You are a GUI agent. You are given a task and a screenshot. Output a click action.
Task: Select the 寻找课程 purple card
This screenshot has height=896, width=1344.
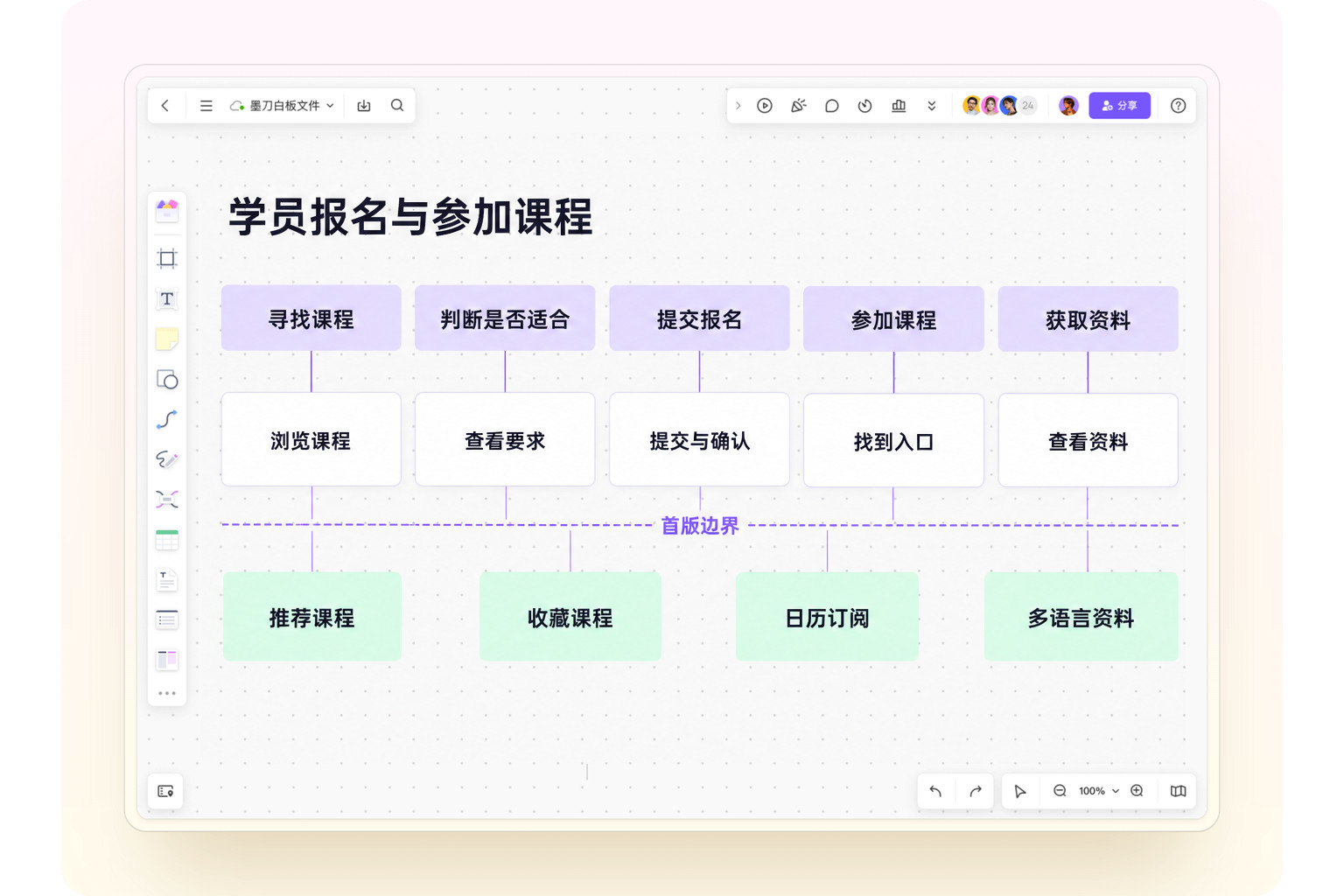click(311, 318)
